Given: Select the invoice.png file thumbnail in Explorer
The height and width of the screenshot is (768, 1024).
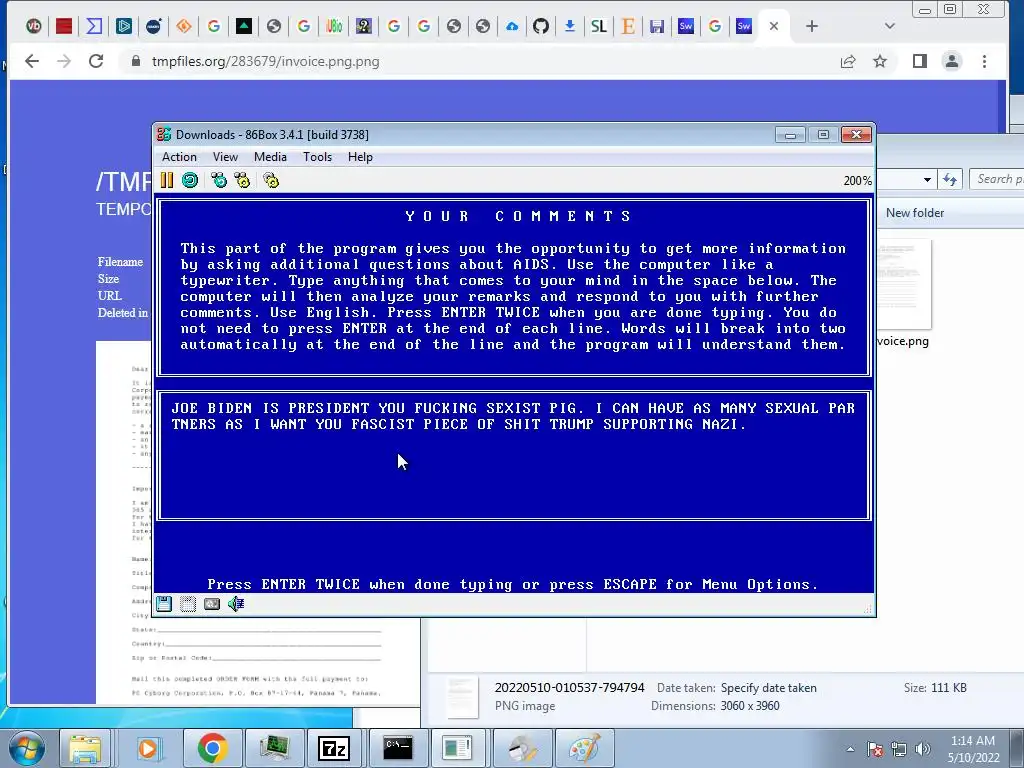Looking at the screenshot, I should [904, 285].
